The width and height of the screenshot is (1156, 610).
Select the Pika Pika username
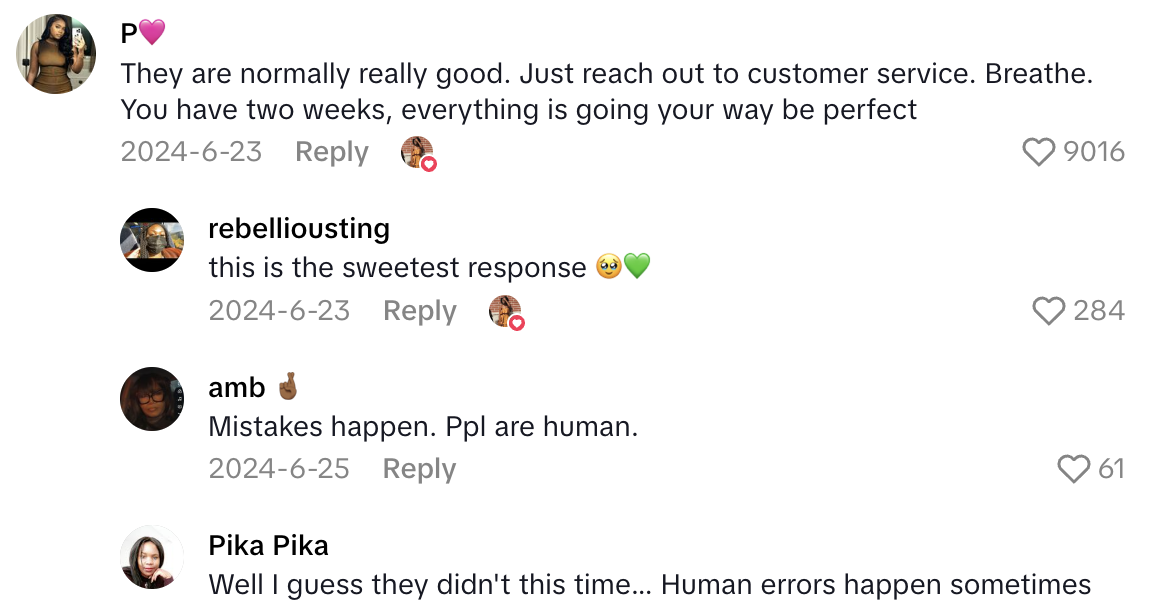pyautogui.click(x=268, y=545)
